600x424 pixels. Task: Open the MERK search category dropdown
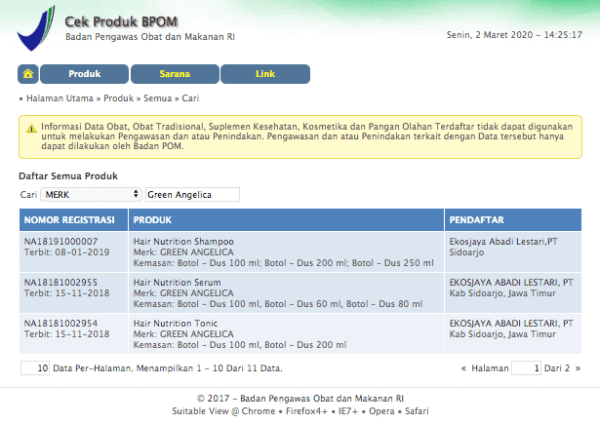(x=91, y=194)
